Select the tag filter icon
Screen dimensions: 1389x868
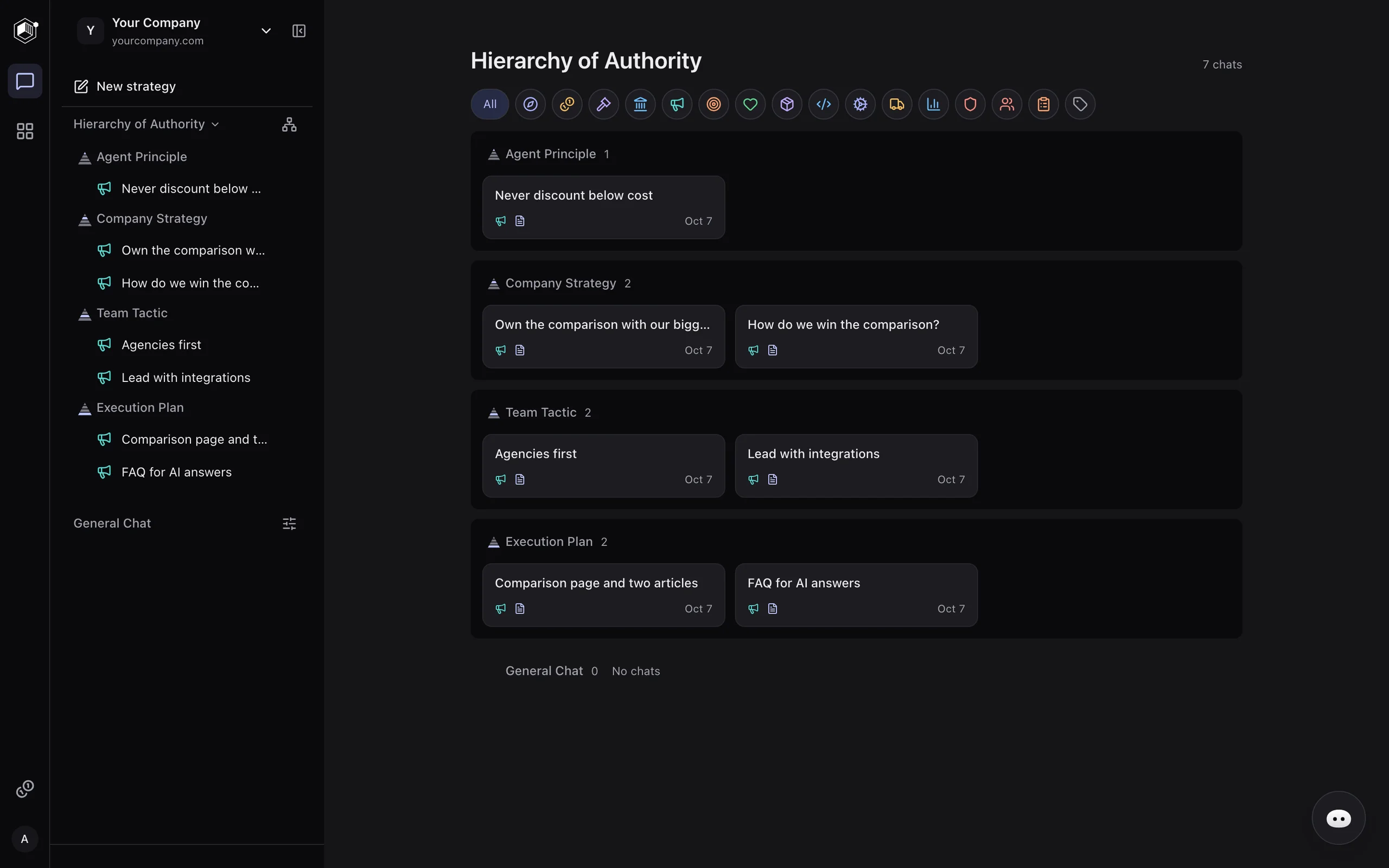click(1081, 105)
